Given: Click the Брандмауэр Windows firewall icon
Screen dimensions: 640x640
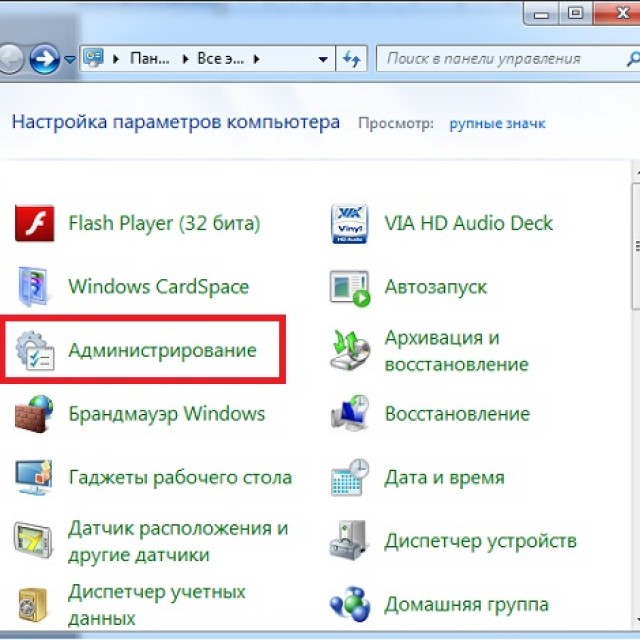Looking at the screenshot, I should click(34, 414).
